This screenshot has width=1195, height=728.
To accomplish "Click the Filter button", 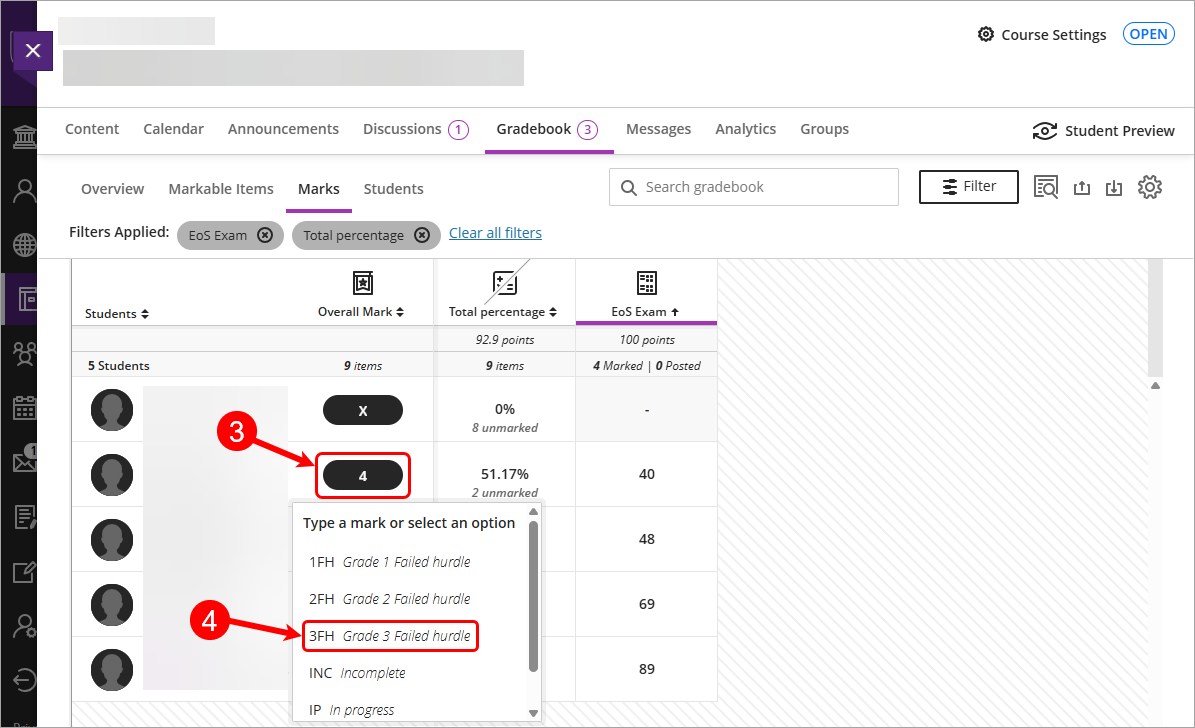I will coord(968,187).
